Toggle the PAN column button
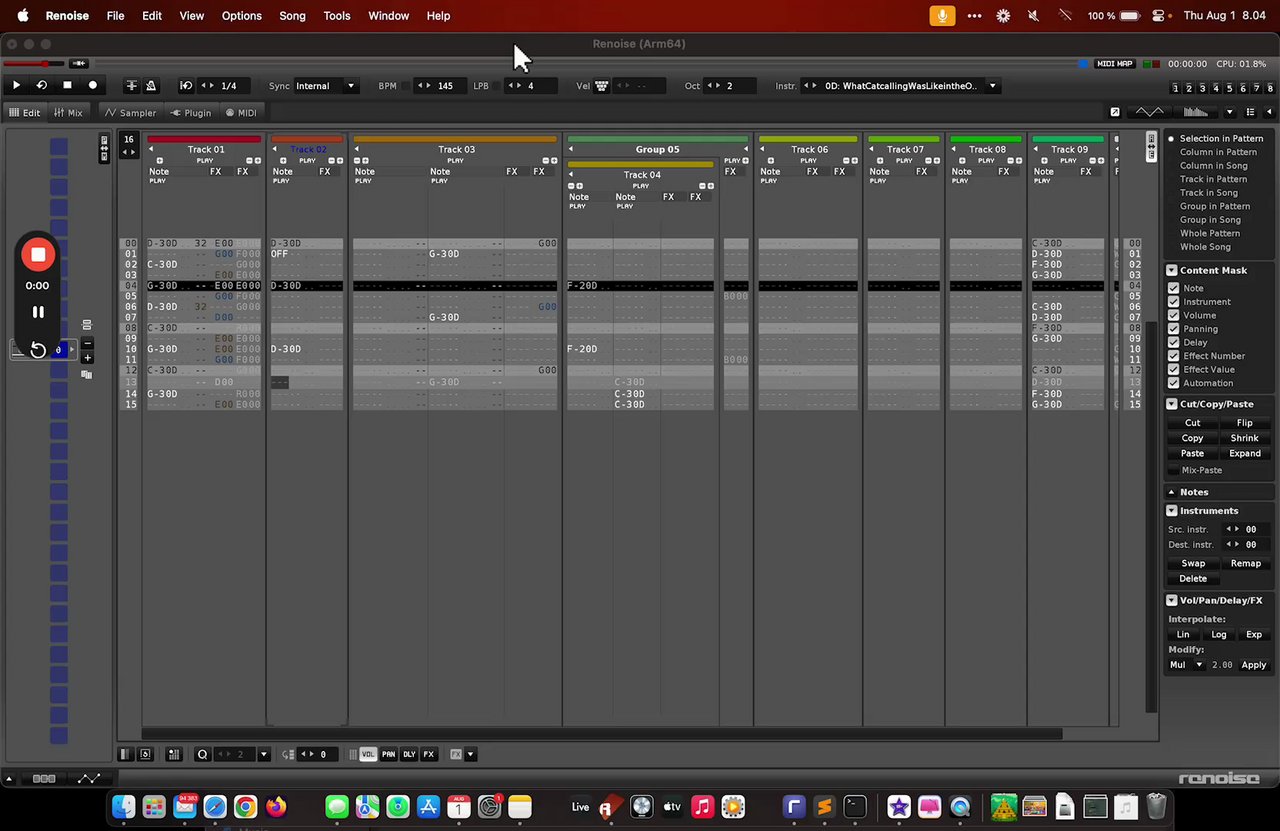Screen dimensions: 1280x831 pos(388,755)
